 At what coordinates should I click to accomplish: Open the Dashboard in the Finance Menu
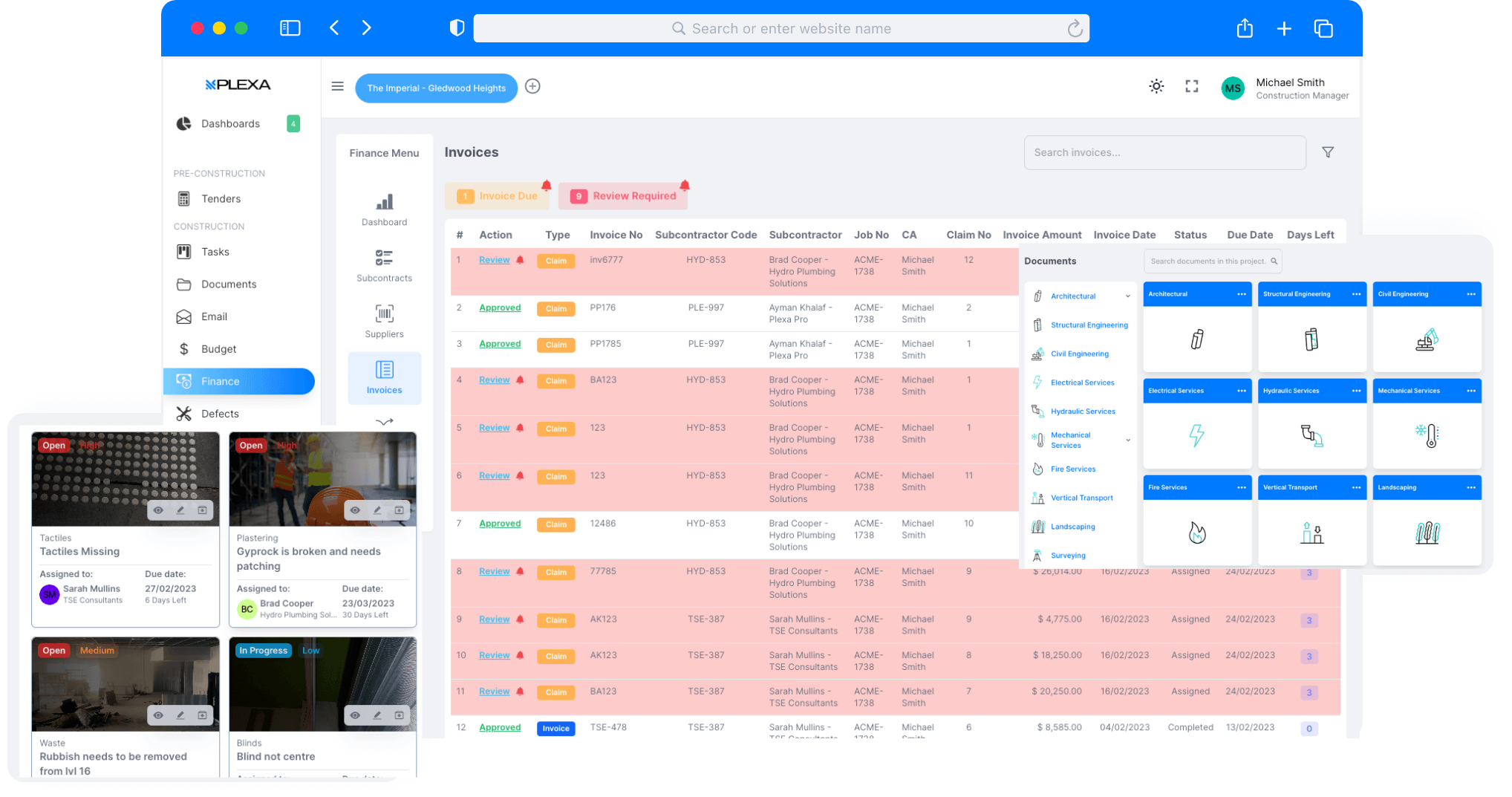pos(384,209)
